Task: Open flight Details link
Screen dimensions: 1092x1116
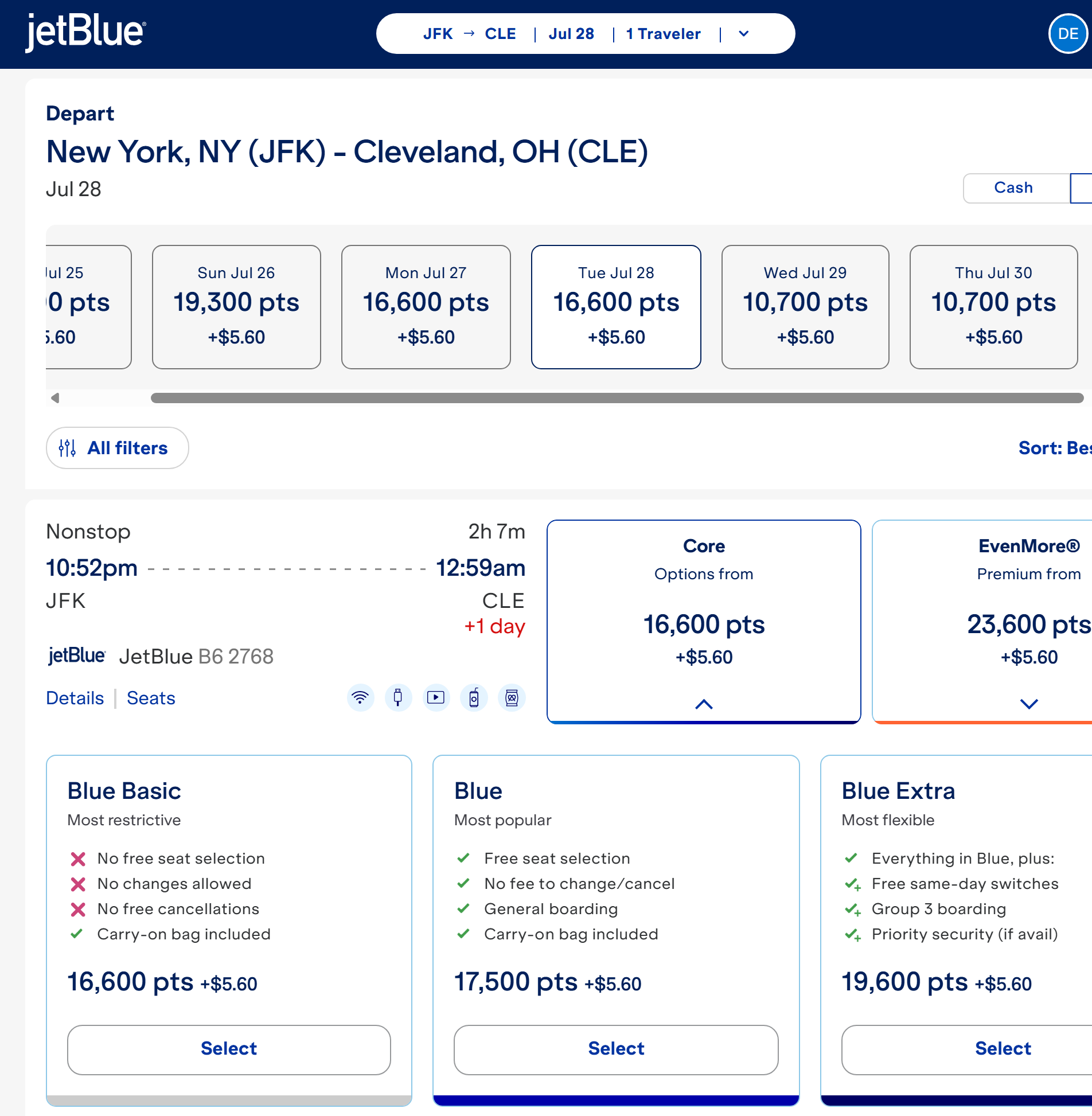Action: tap(75, 698)
